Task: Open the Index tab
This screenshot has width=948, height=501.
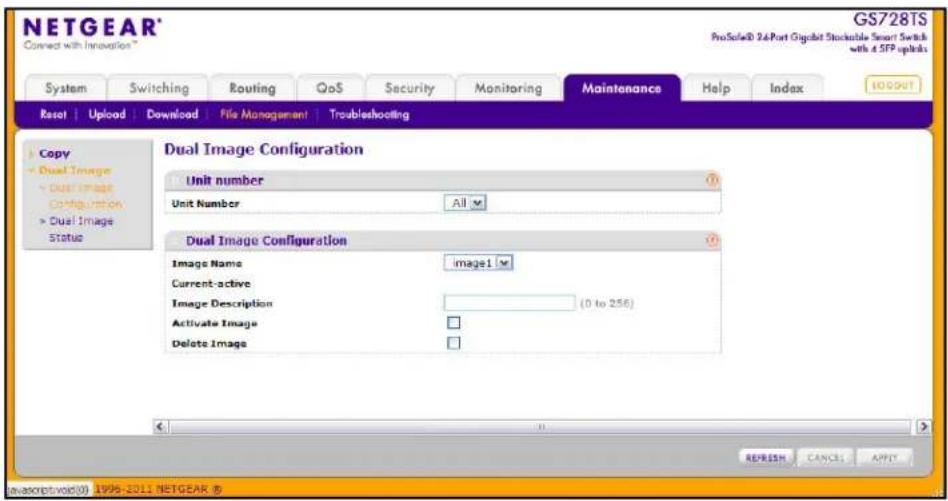Action: [787, 88]
